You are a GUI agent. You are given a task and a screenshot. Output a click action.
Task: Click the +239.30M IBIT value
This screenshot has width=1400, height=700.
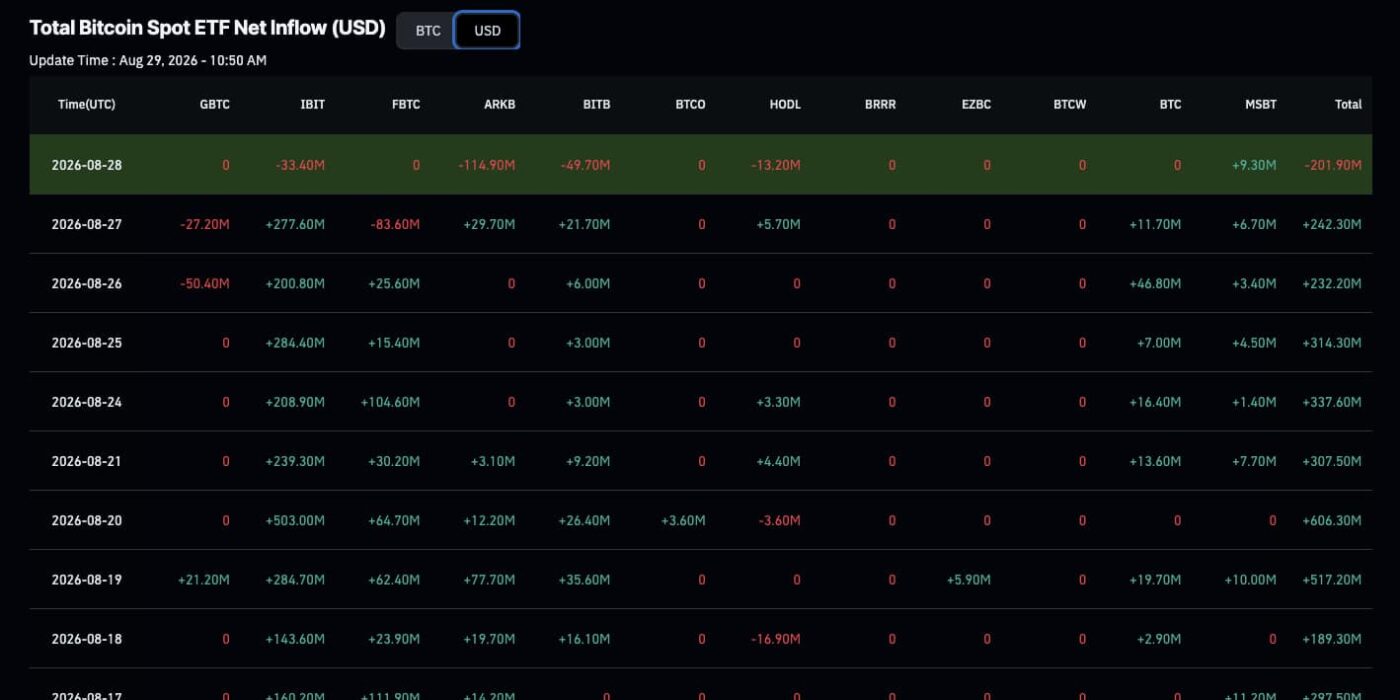pos(295,461)
